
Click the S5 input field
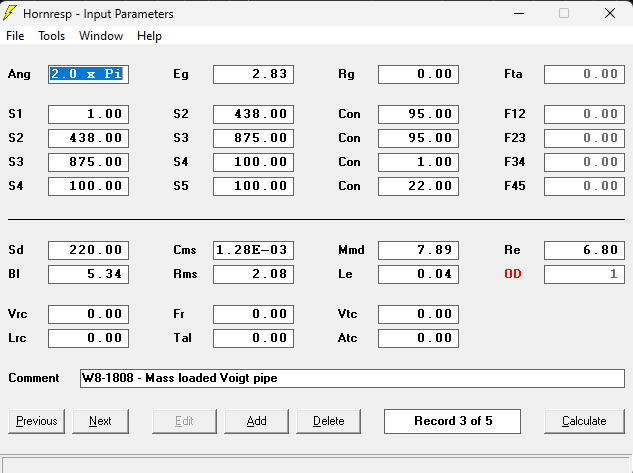pyautogui.click(x=254, y=186)
